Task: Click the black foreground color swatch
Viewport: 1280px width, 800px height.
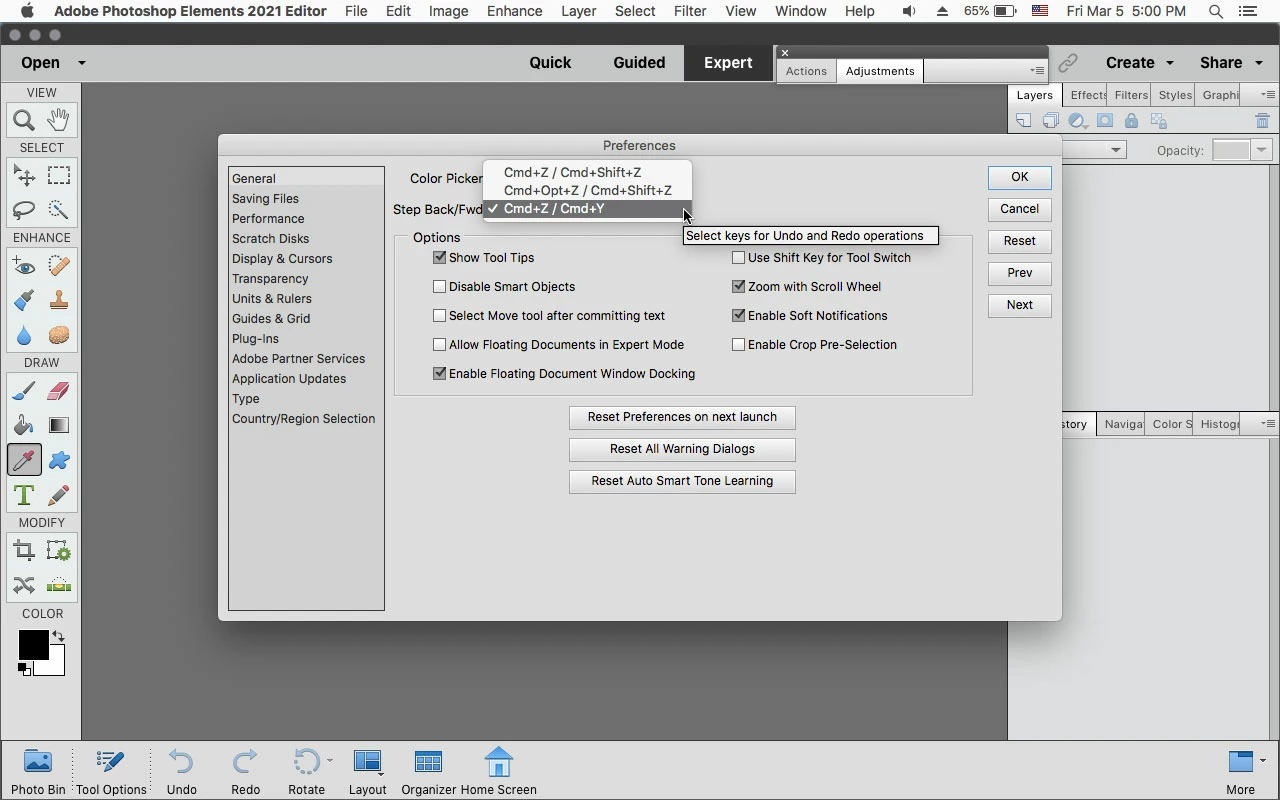Action: [x=32, y=645]
